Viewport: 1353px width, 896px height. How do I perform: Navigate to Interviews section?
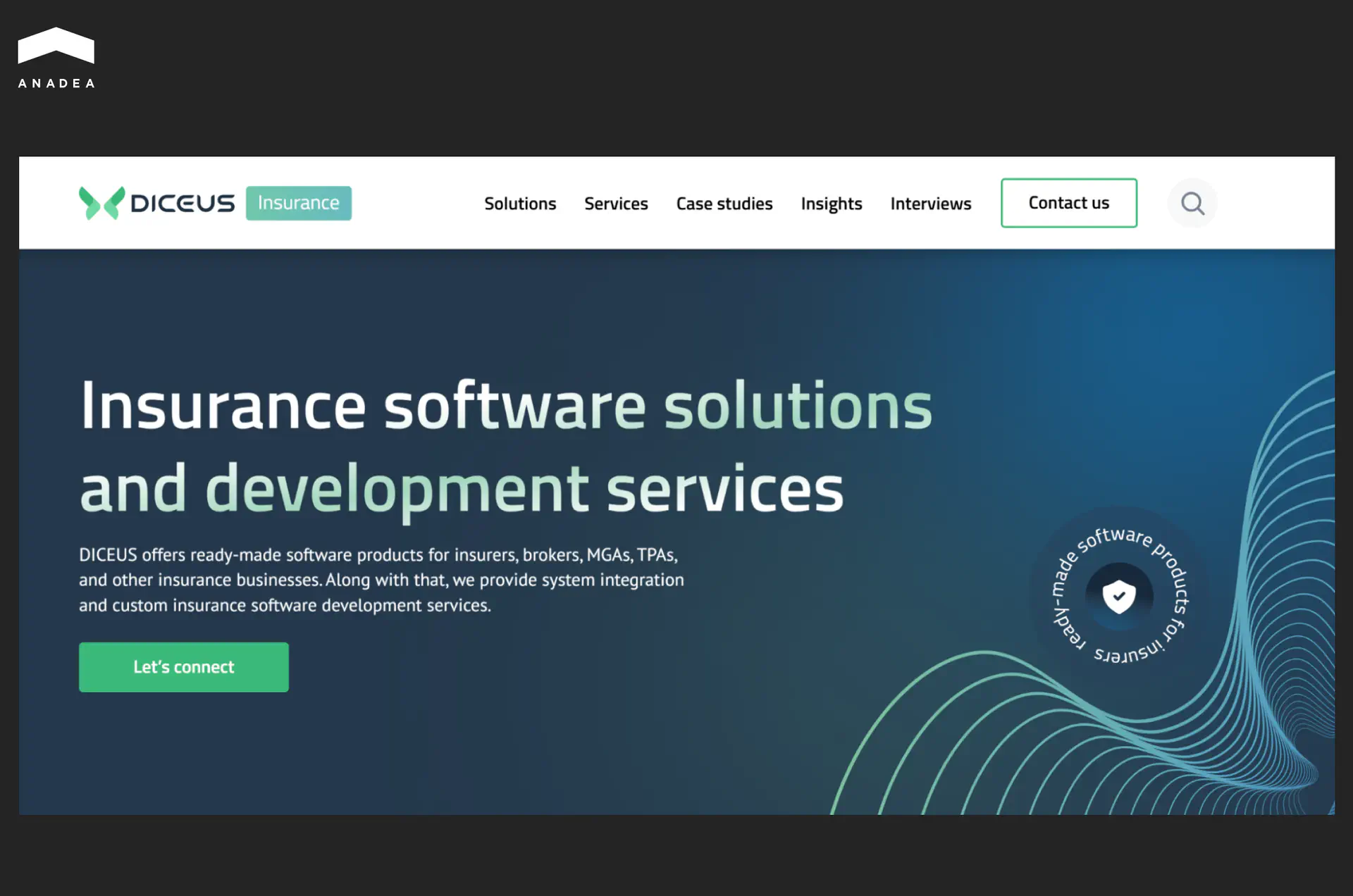coord(931,204)
